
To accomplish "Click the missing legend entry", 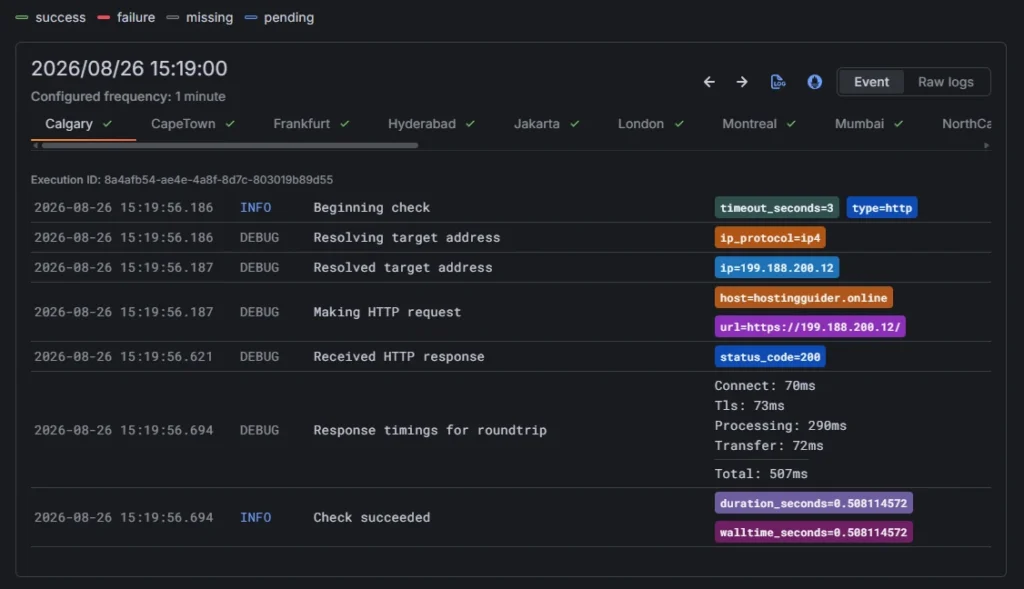I will point(199,18).
